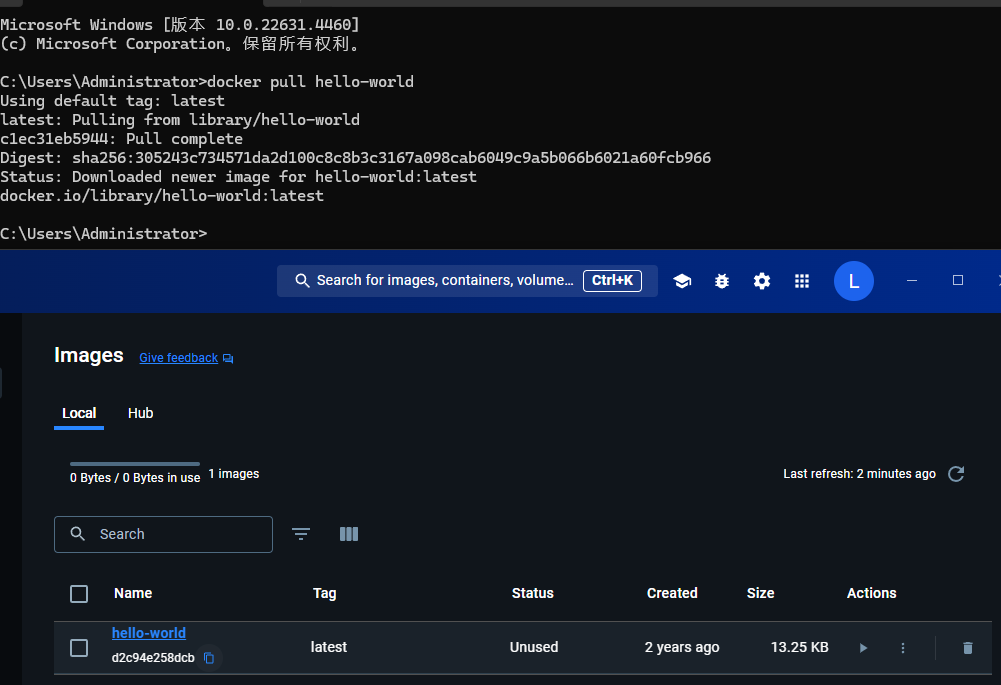This screenshot has width=1001, height=685.
Task: Click the terminal 'docker pull hello-world' command line
Action: [207, 82]
